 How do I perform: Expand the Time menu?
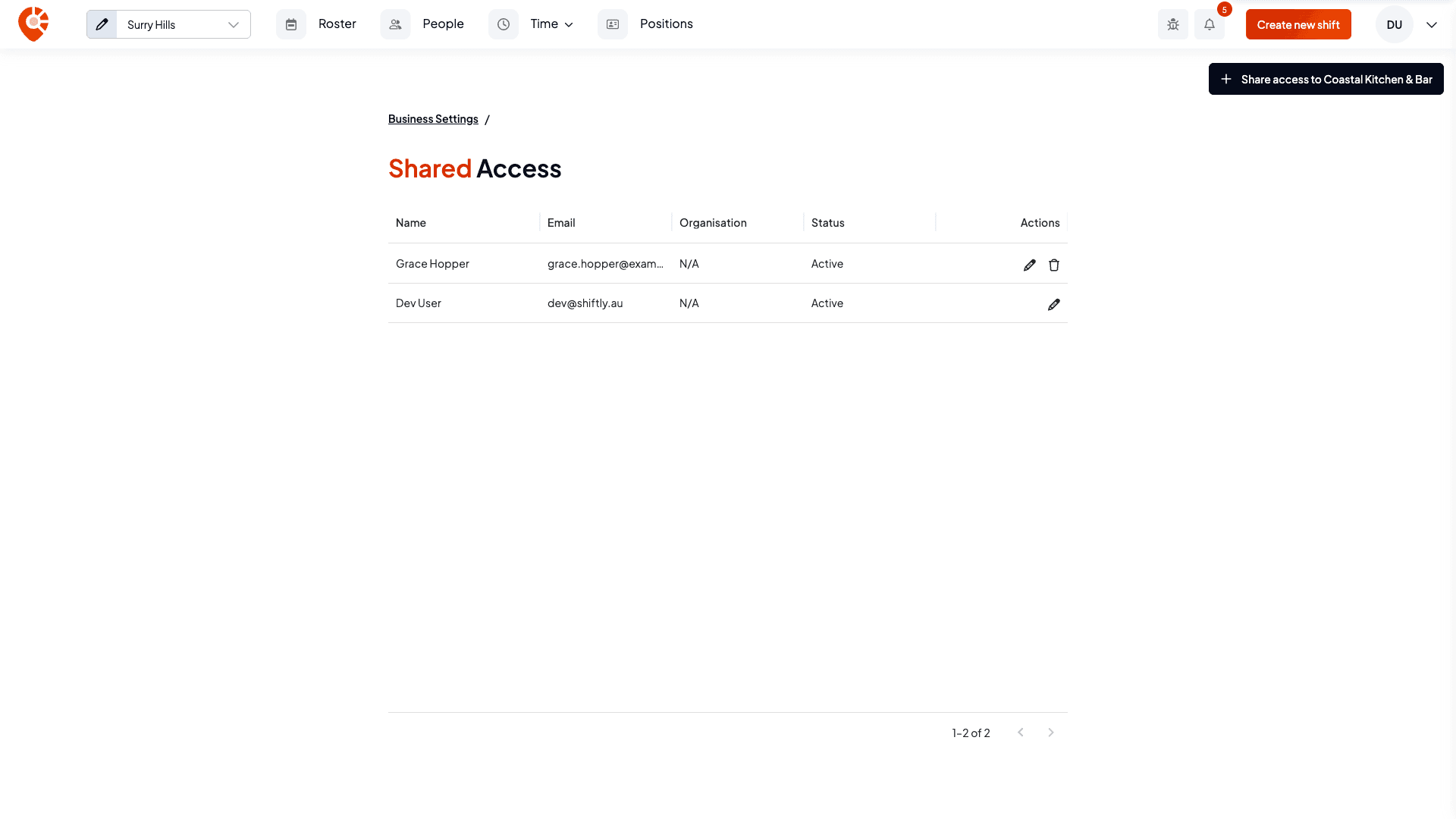tap(551, 24)
